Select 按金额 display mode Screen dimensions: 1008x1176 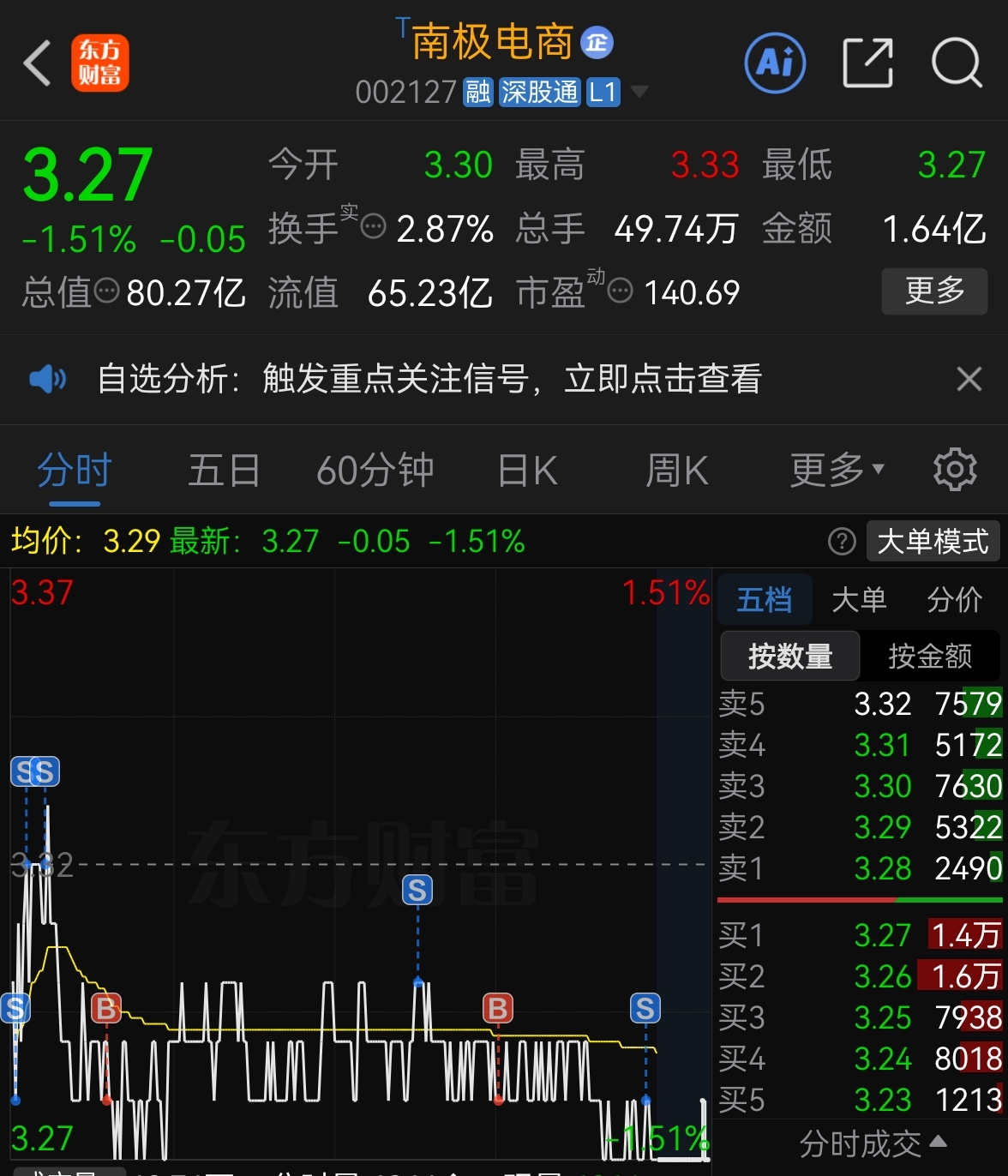click(930, 656)
